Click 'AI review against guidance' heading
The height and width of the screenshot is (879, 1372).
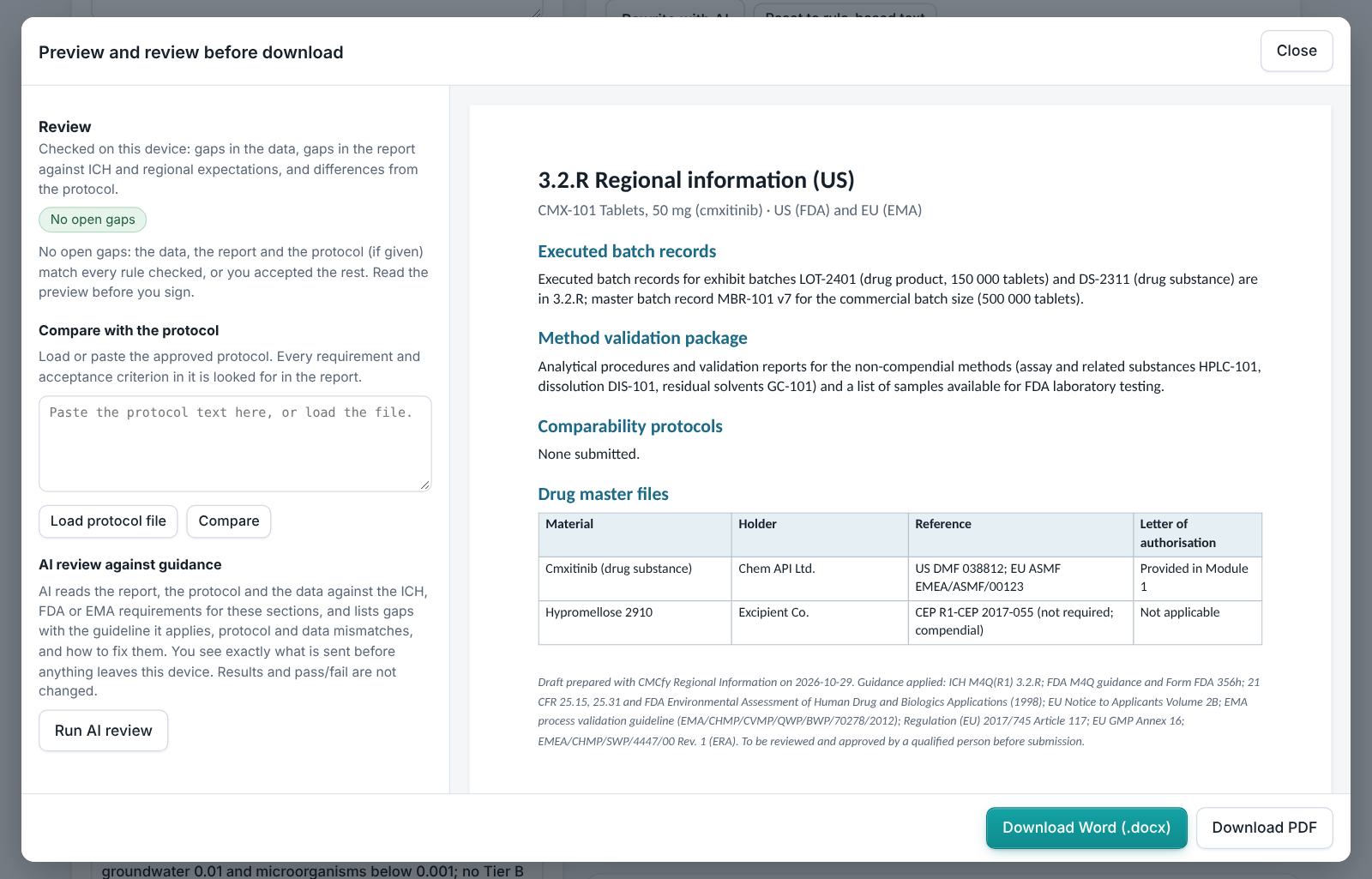130,564
